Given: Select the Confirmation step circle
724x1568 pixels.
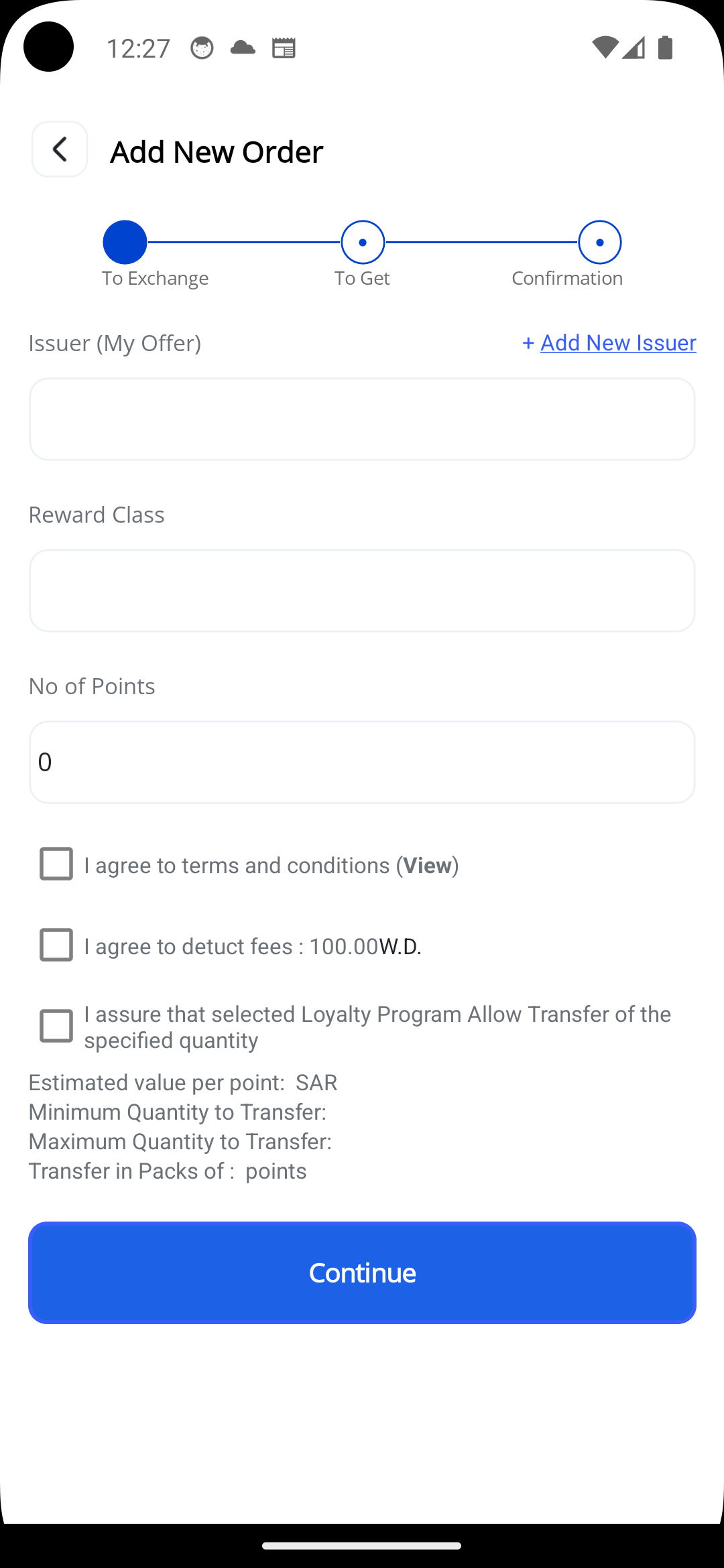Looking at the screenshot, I should [599, 242].
